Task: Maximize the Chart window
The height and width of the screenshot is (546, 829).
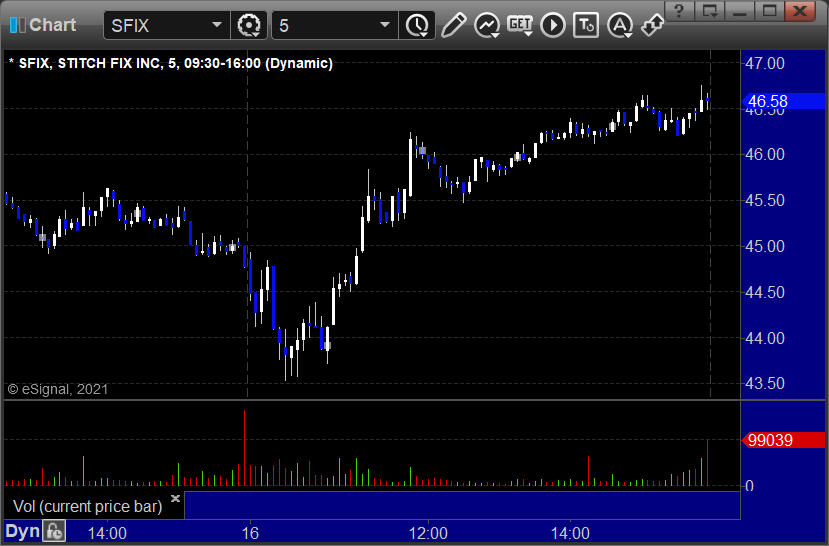Action: [x=769, y=11]
